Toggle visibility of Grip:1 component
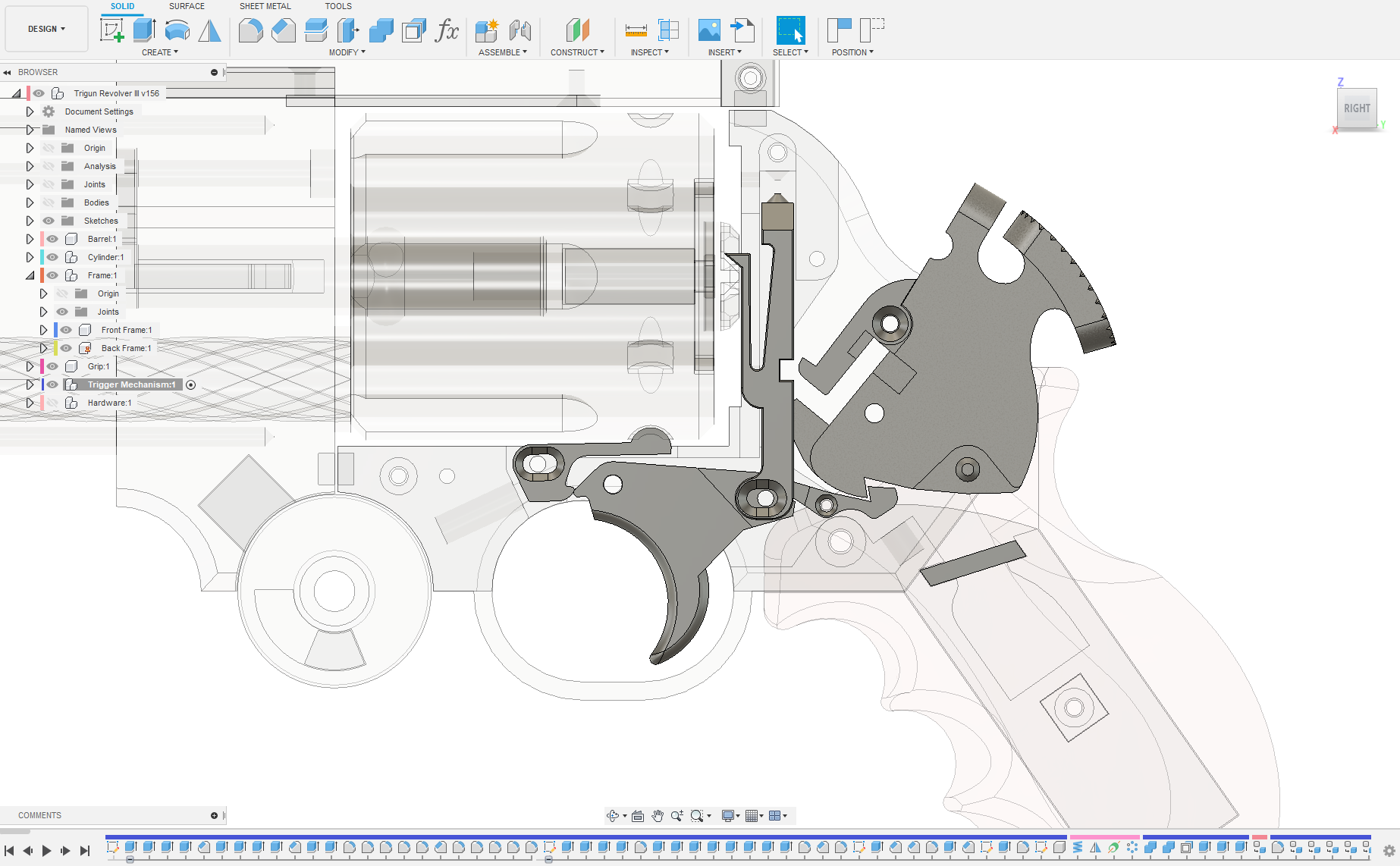 (52, 366)
